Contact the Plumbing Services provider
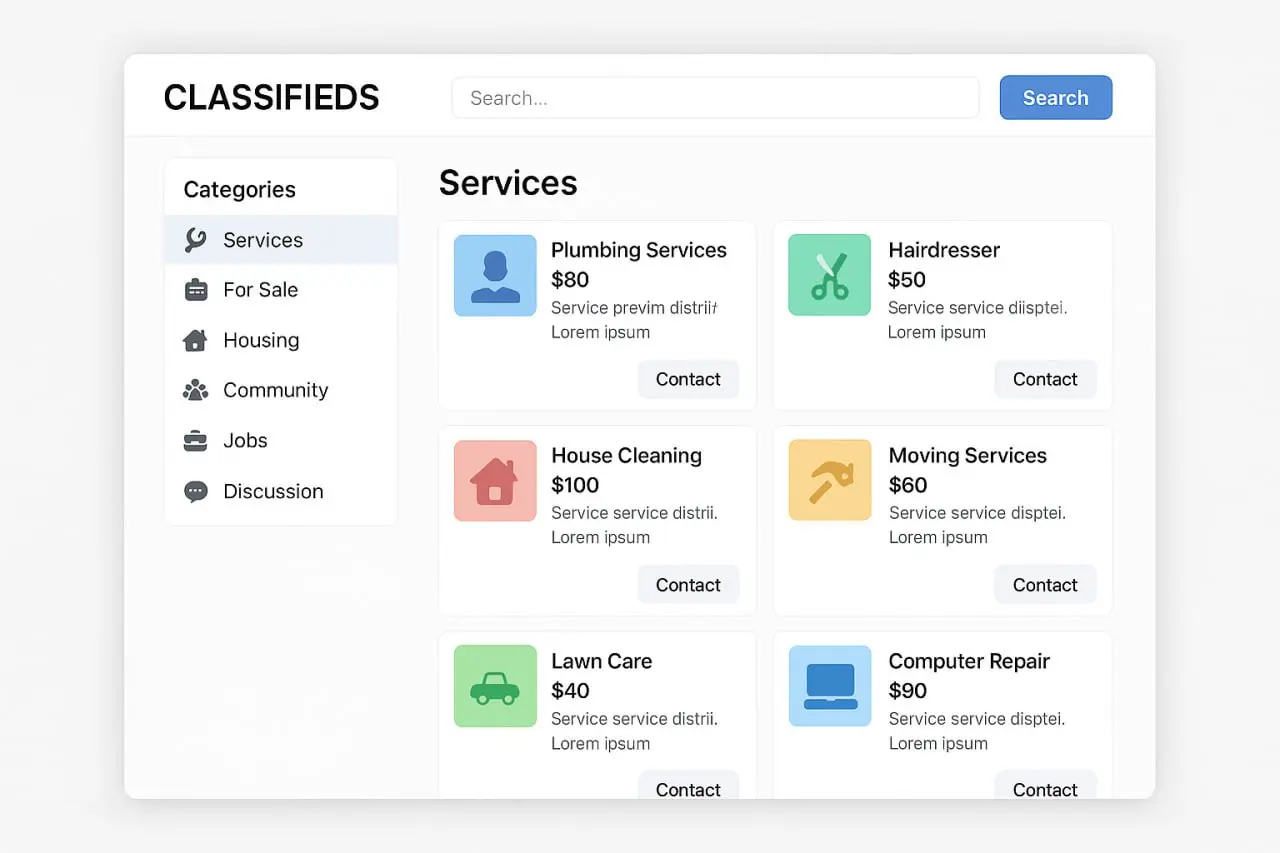Viewport: 1280px width, 853px height. point(688,380)
